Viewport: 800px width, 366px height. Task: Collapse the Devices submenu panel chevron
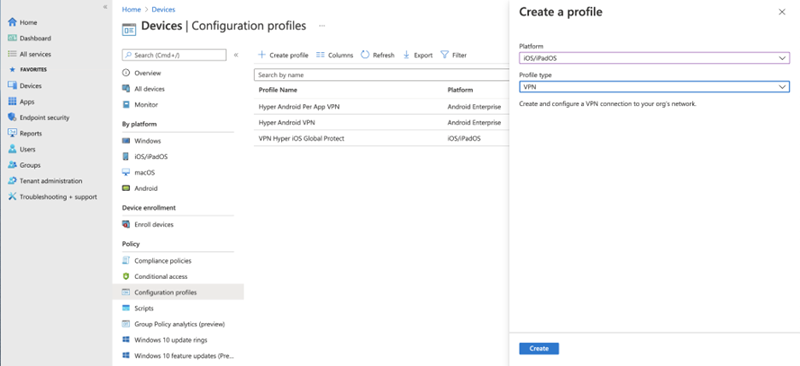[236, 55]
